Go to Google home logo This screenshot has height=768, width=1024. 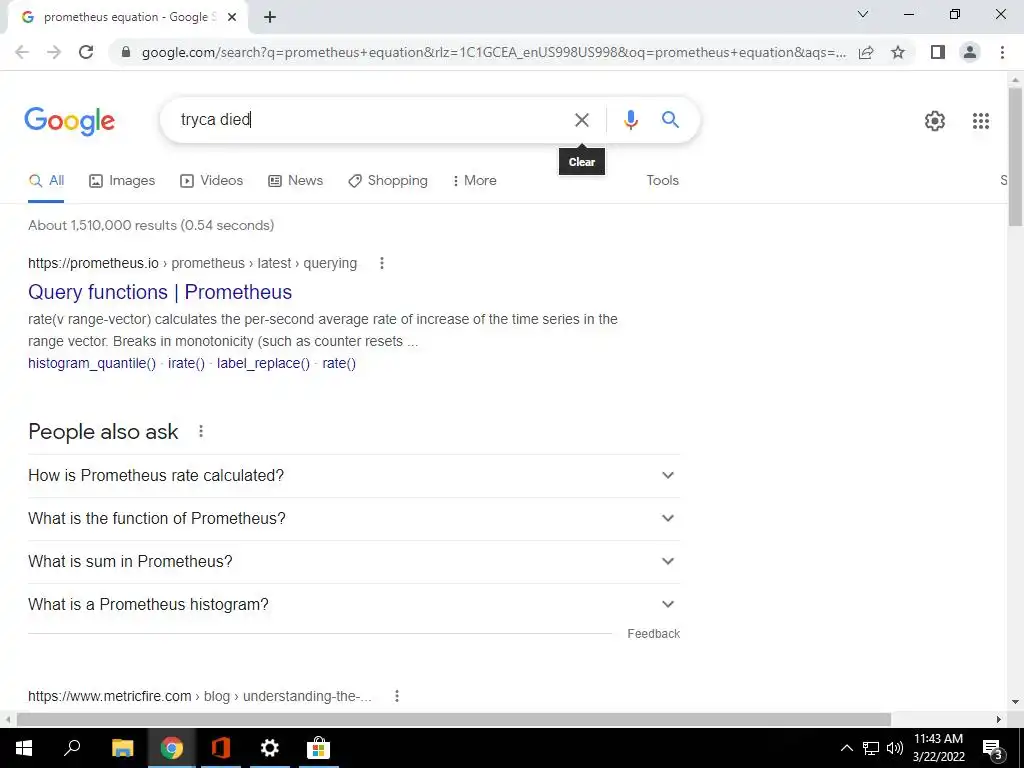[69, 121]
